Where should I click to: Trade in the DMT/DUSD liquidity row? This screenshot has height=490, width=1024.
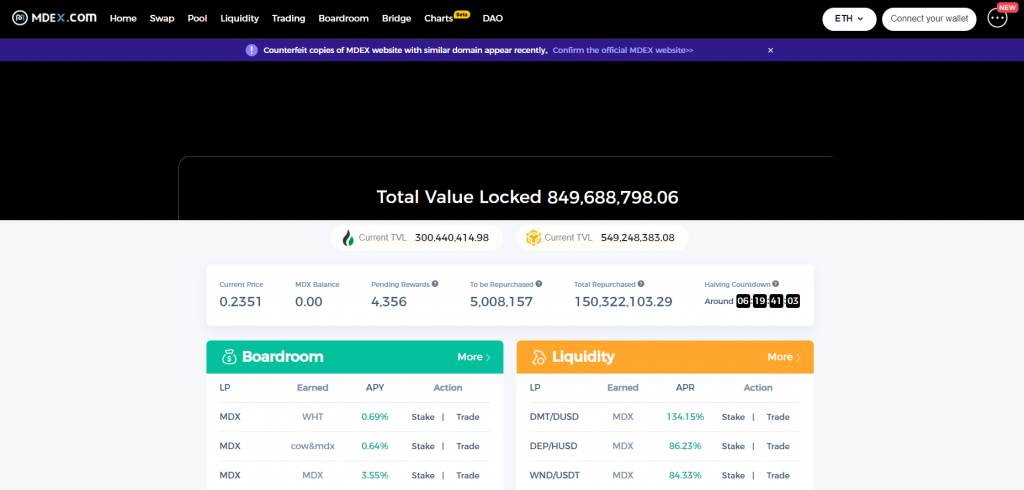[x=778, y=417]
